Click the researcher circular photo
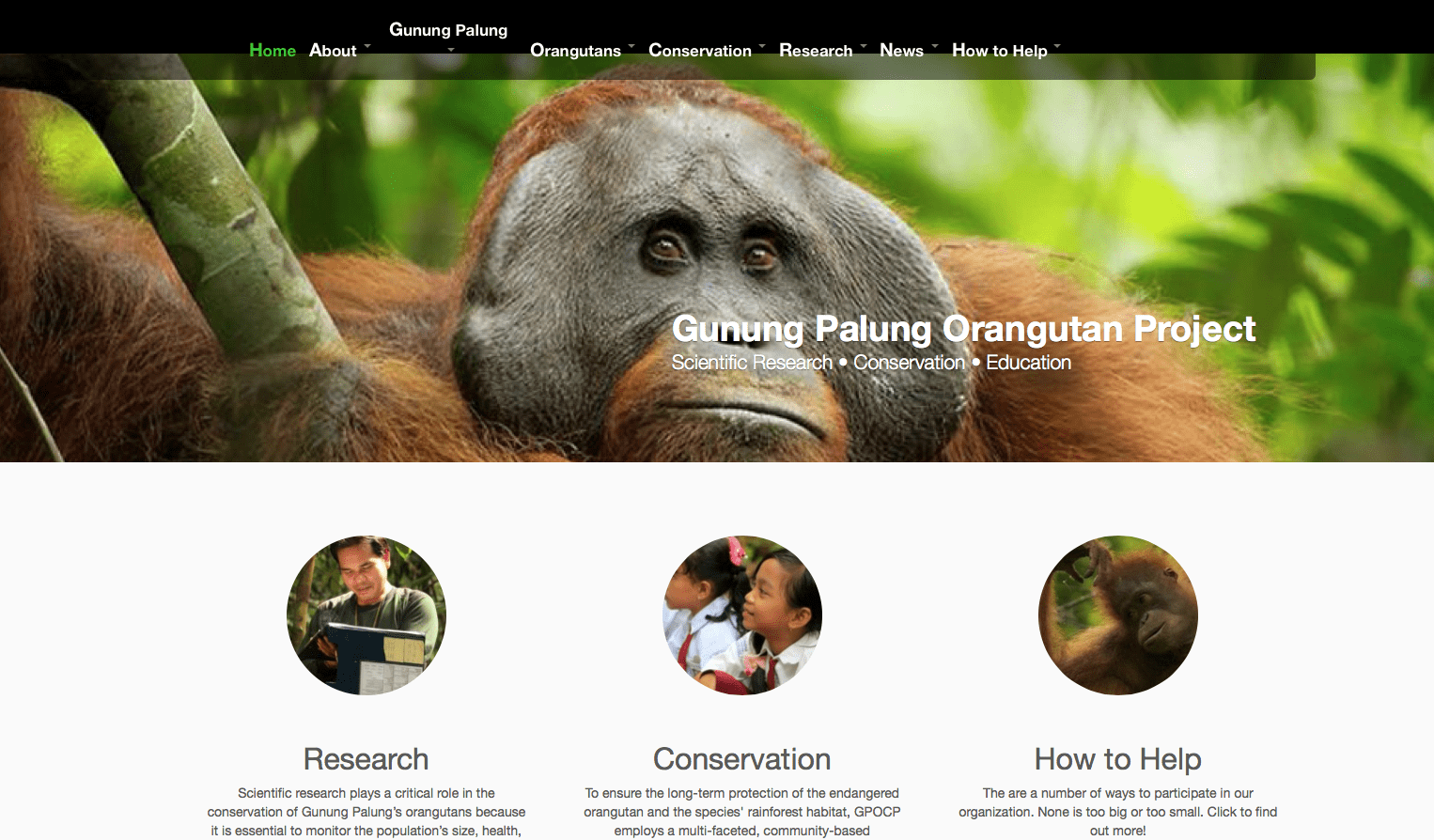The image size is (1434, 840). point(366,615)
